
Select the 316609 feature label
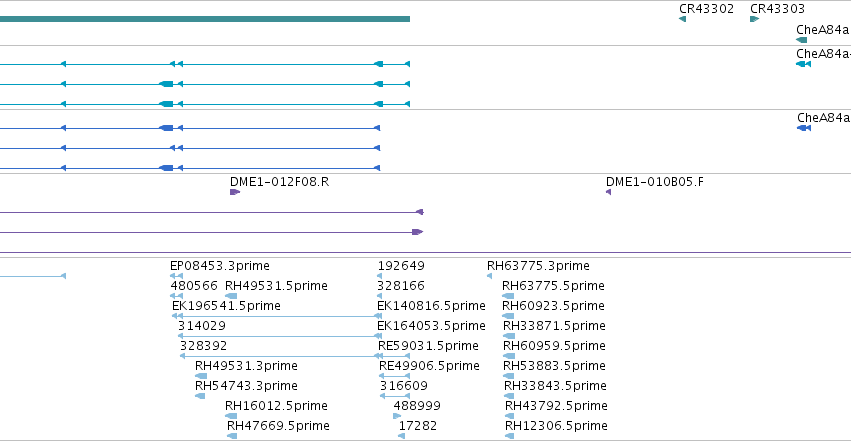[404, 386]
